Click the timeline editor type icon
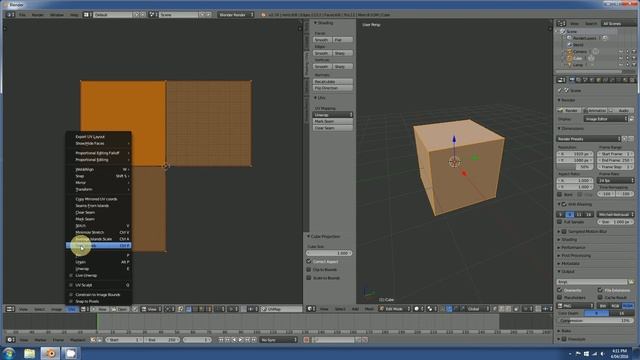This screenshot has width=640, height=360. pyautogui.click(x=11, y=340)
